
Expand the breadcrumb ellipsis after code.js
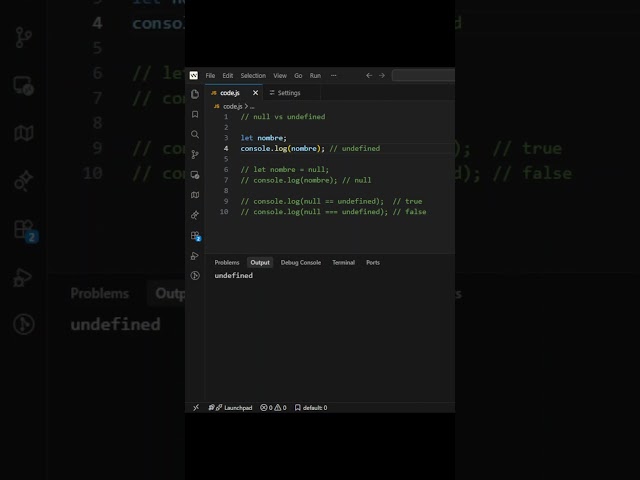coord(252,107)
